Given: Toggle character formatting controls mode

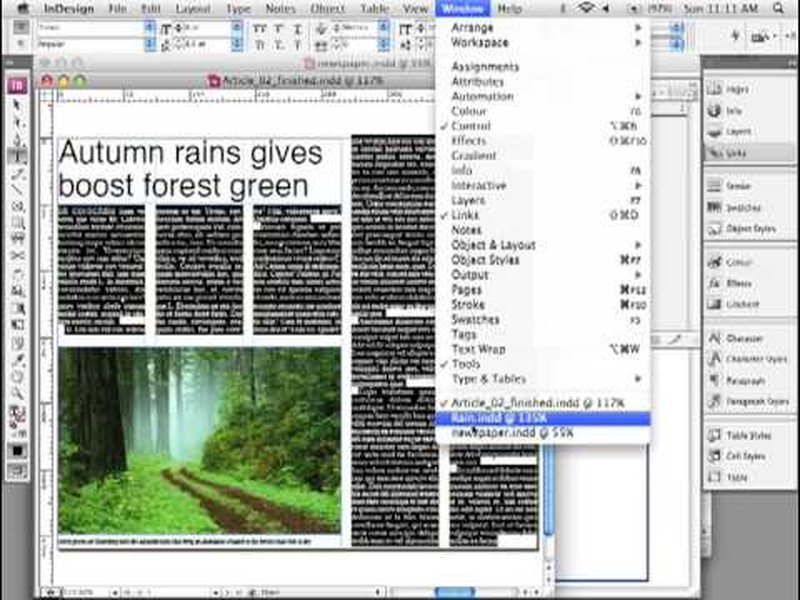Looking at the screenshot, I should pos(20,28).
